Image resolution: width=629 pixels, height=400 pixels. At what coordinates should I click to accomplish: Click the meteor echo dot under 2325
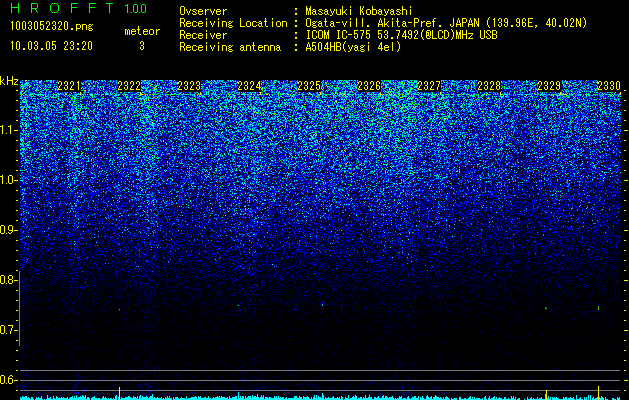click(x=322, y=305)
